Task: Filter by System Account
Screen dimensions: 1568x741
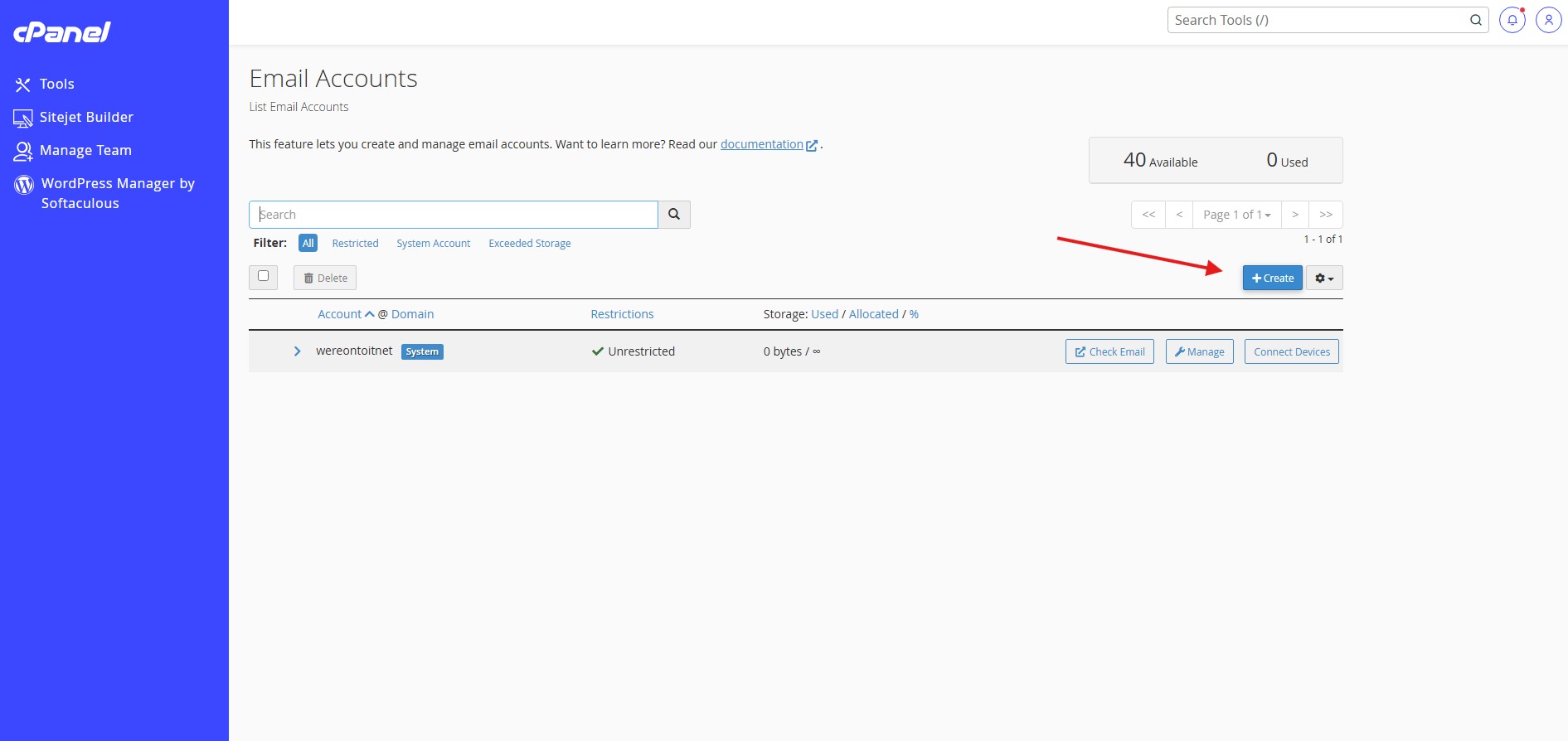Action: point(433,243)
